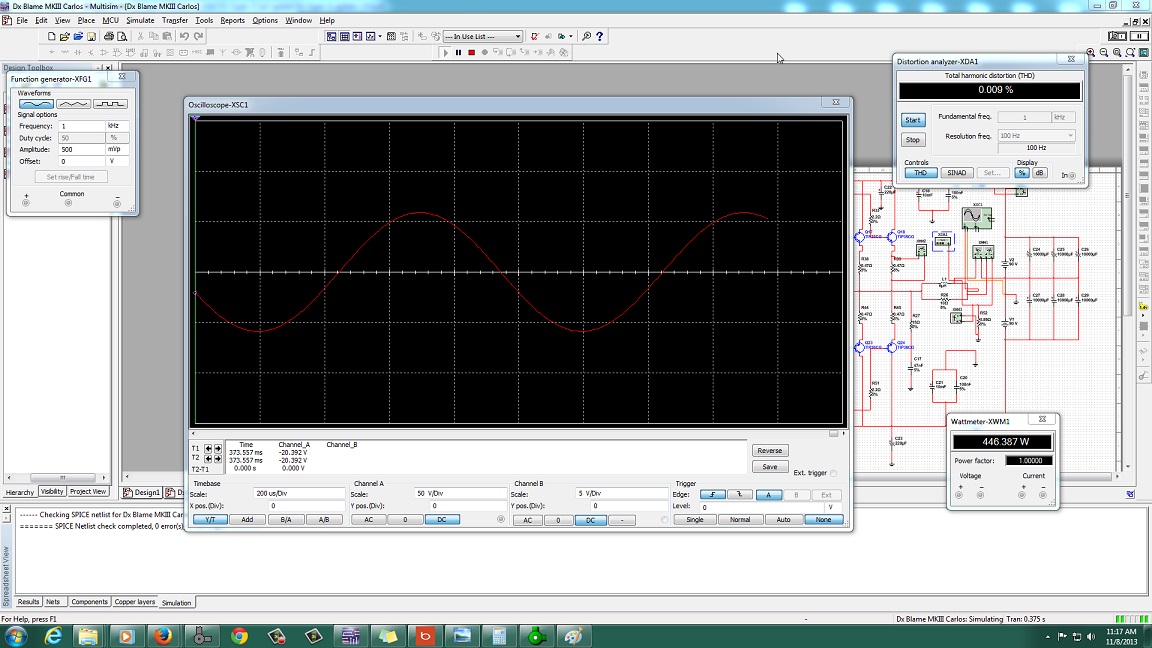The height and width of the screenshot is (648, 1152).
Task: Move cursor T1 right with arrow
Action: [x=217, y=448]
